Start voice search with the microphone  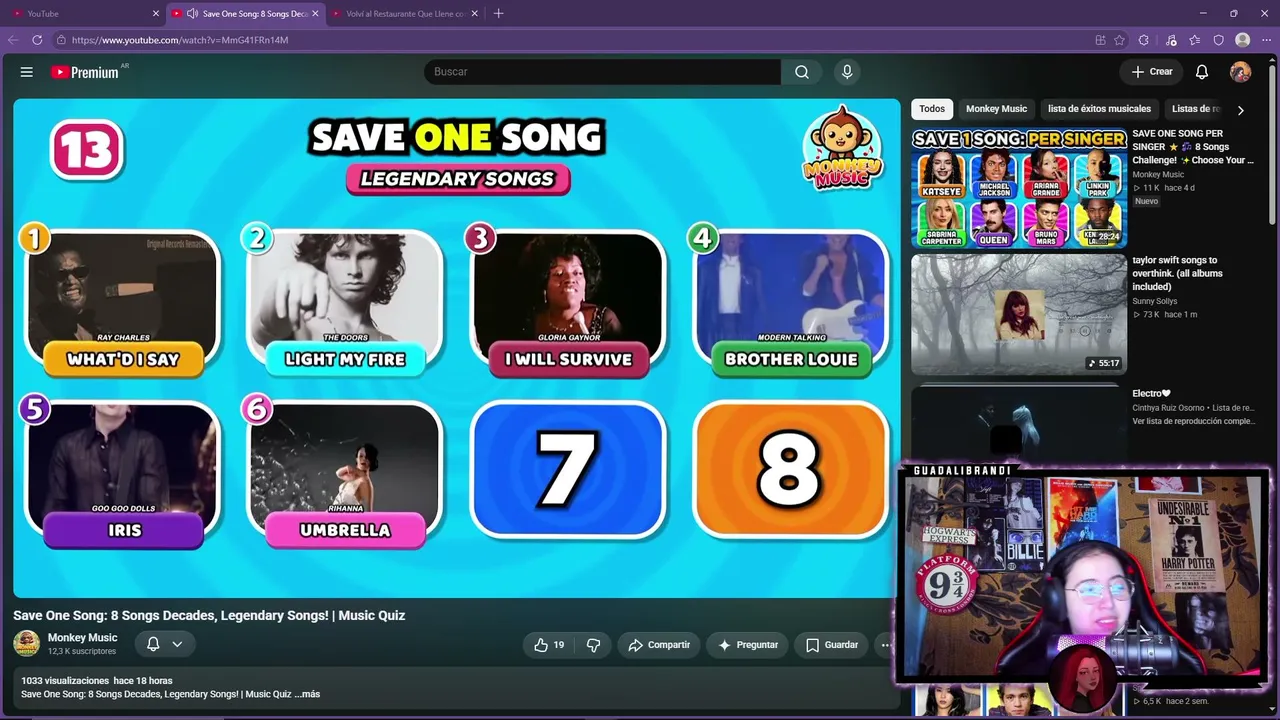847,72
